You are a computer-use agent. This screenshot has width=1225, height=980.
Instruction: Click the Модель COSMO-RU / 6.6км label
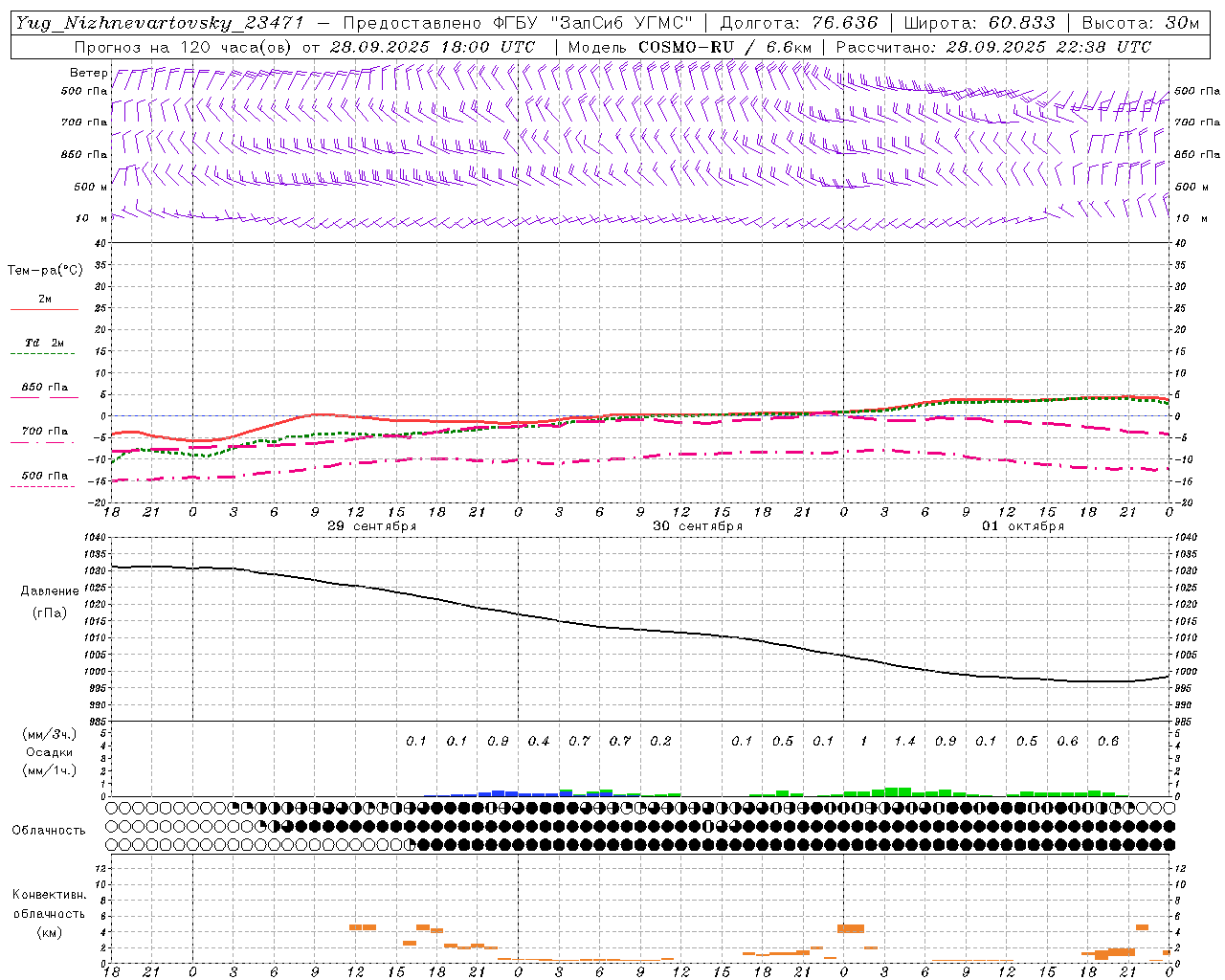coord(690,47)
